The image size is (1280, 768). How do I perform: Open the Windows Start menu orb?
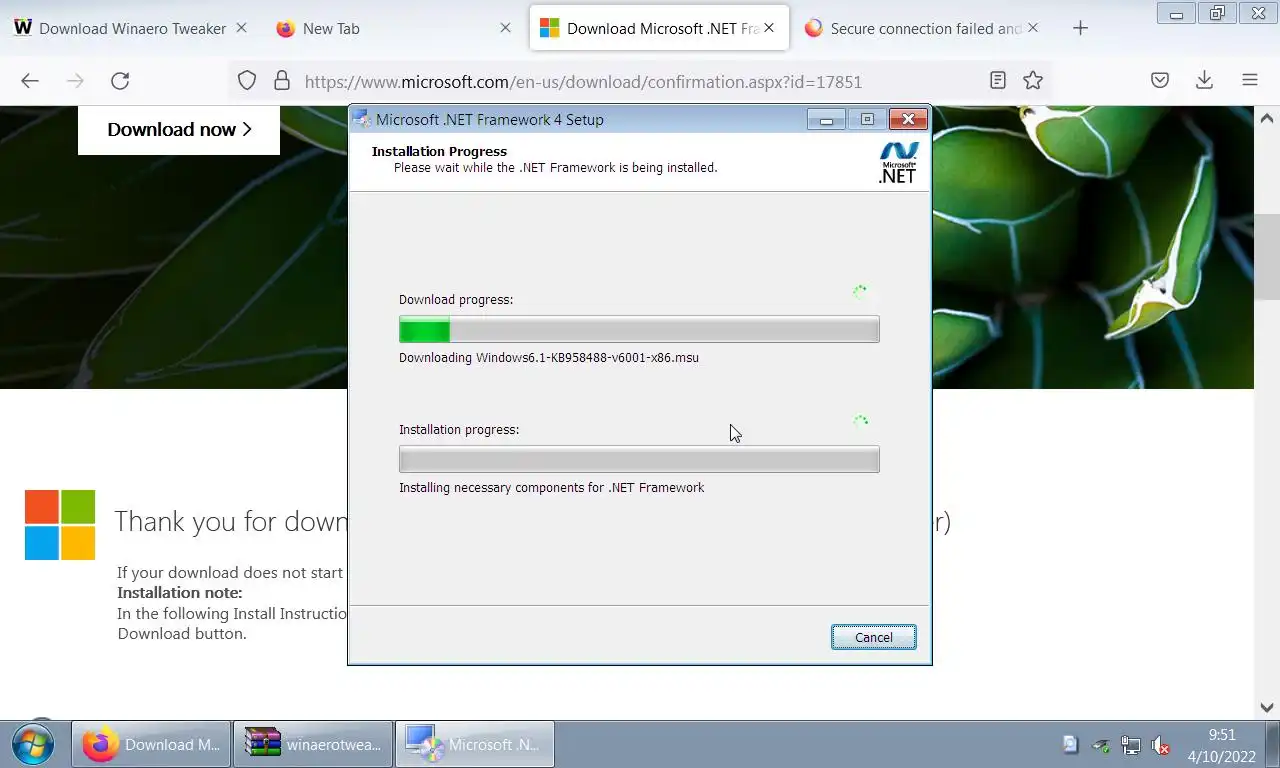pos(33,744)
